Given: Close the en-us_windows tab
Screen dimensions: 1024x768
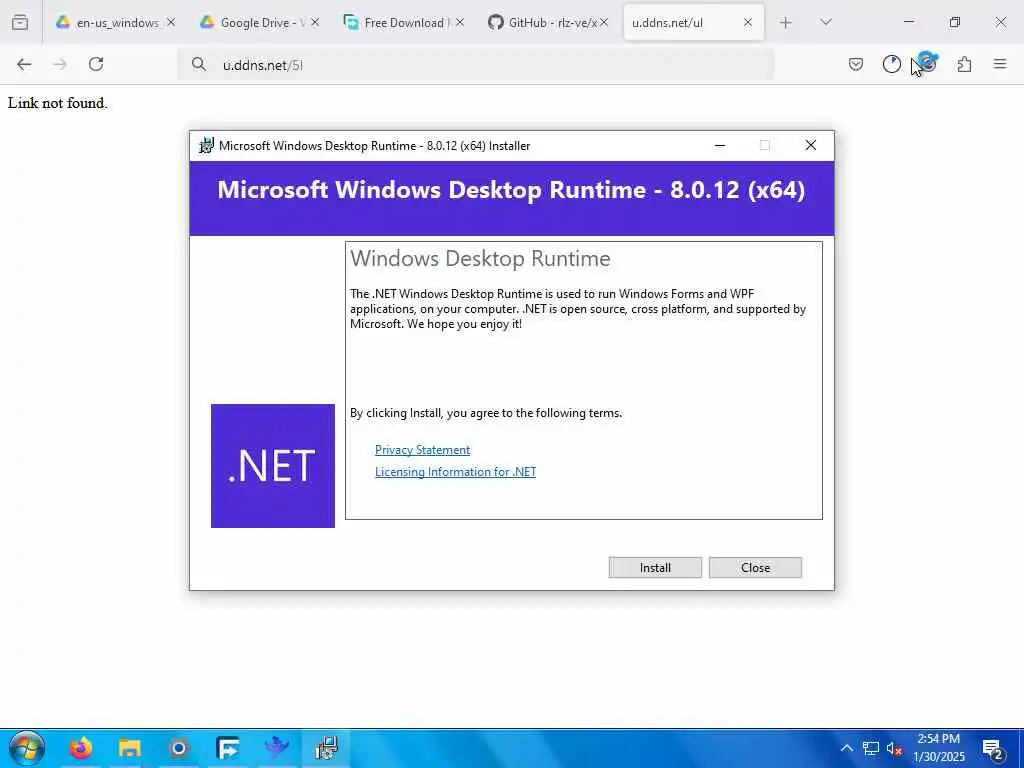Looking at the screenshot, I should click(170, 22).
